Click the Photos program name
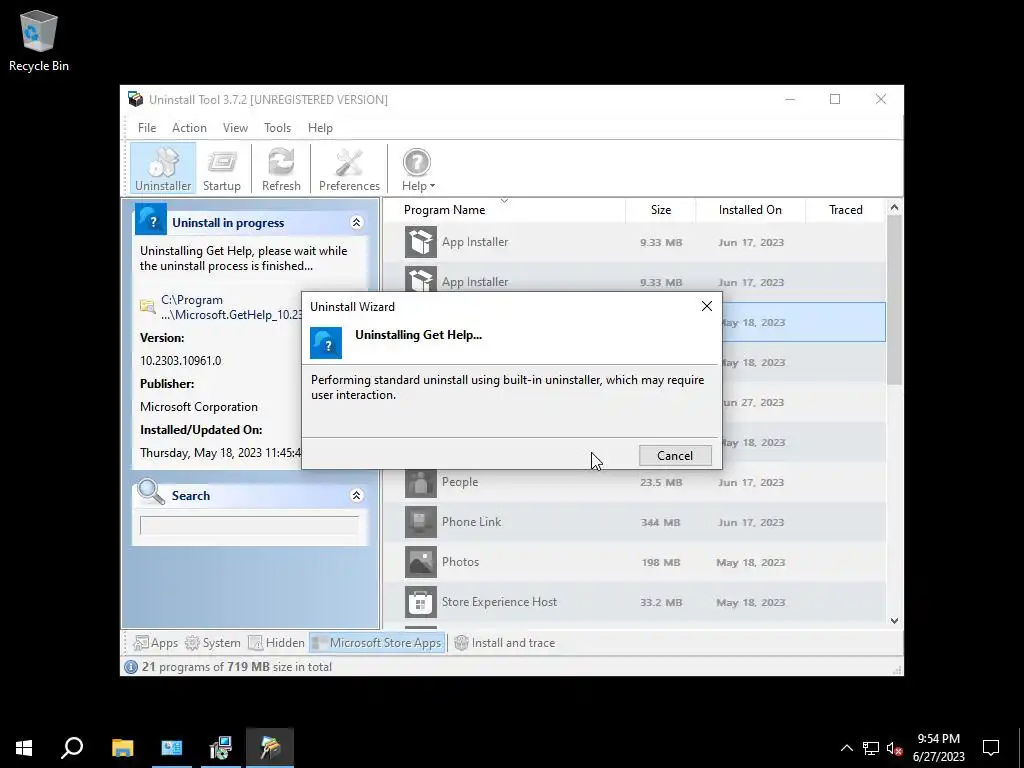 coord(460,562)
